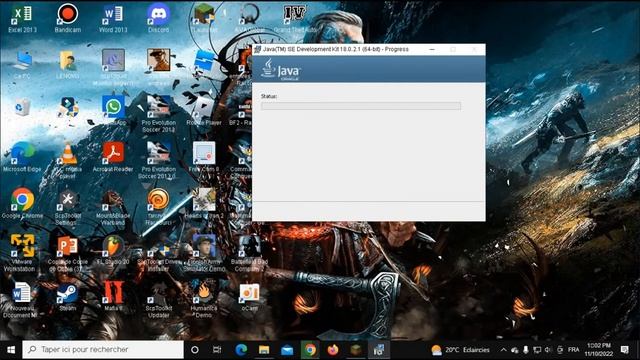
Task: Select the PowerPoint presentation file icon
Action: 68,253
